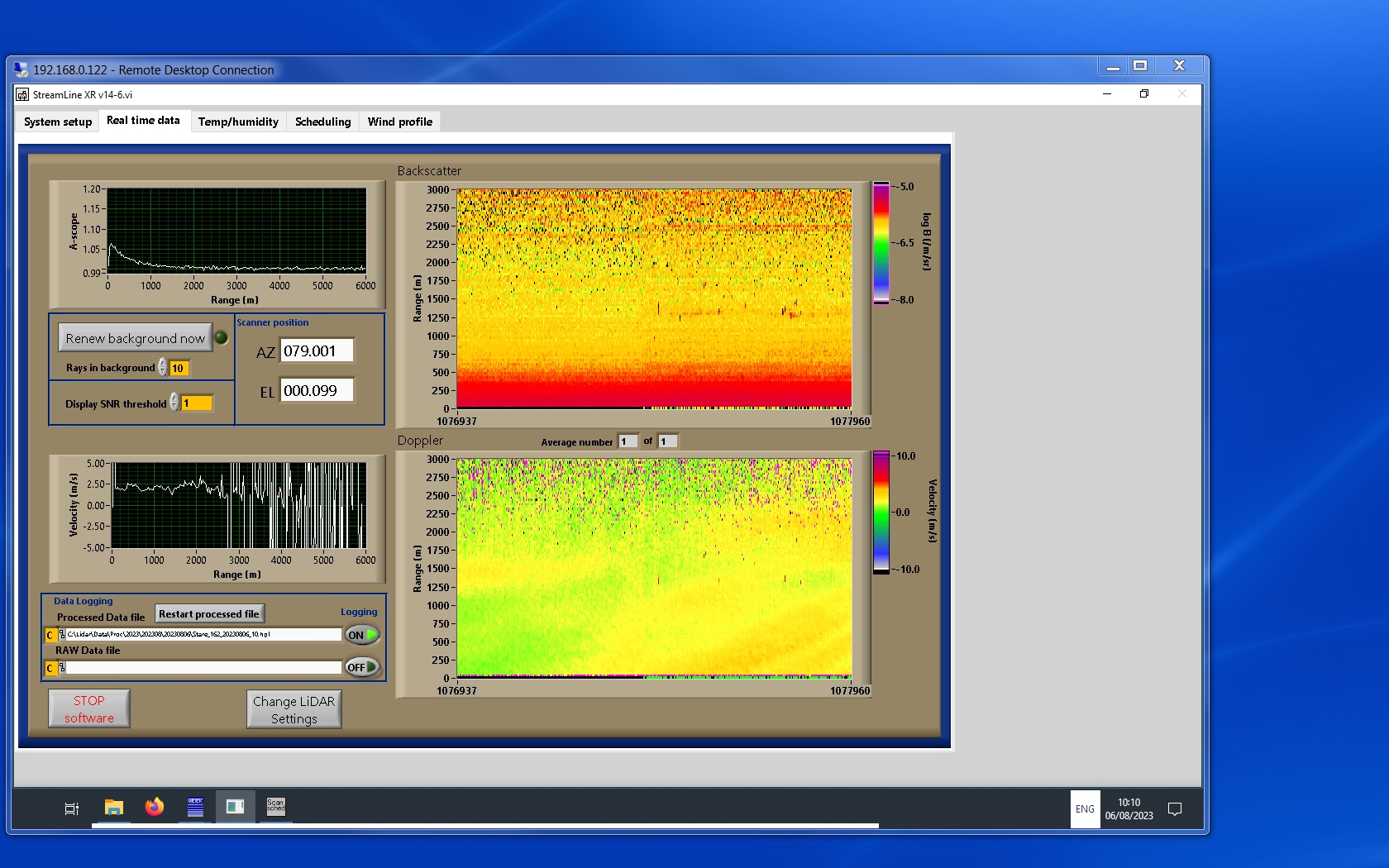This screenshot has height=868, width=1389.
Task: Click the RAW data file path browse icon
Action: (62, 668)
